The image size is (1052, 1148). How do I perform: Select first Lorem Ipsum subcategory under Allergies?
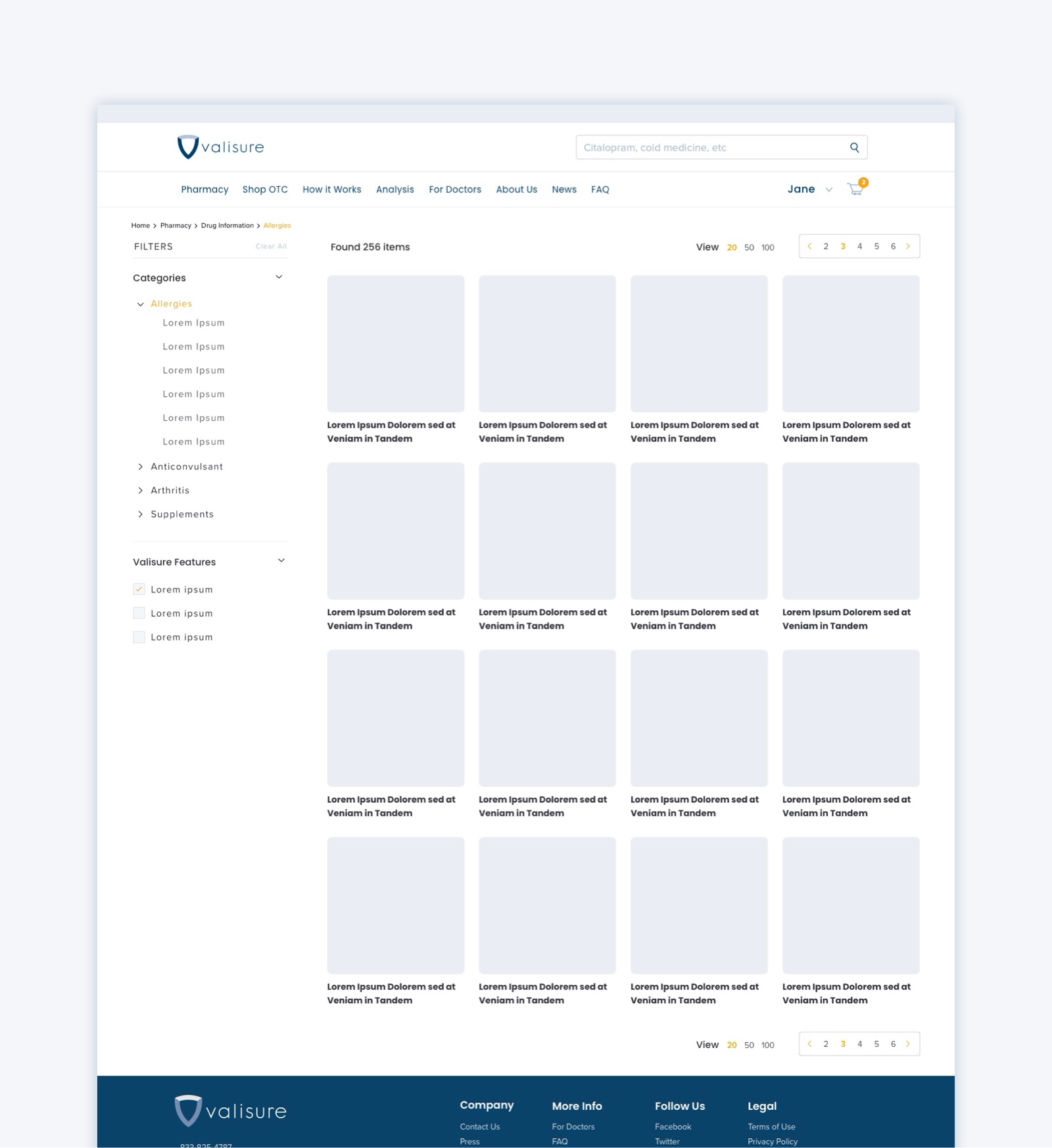pos(194,323)
